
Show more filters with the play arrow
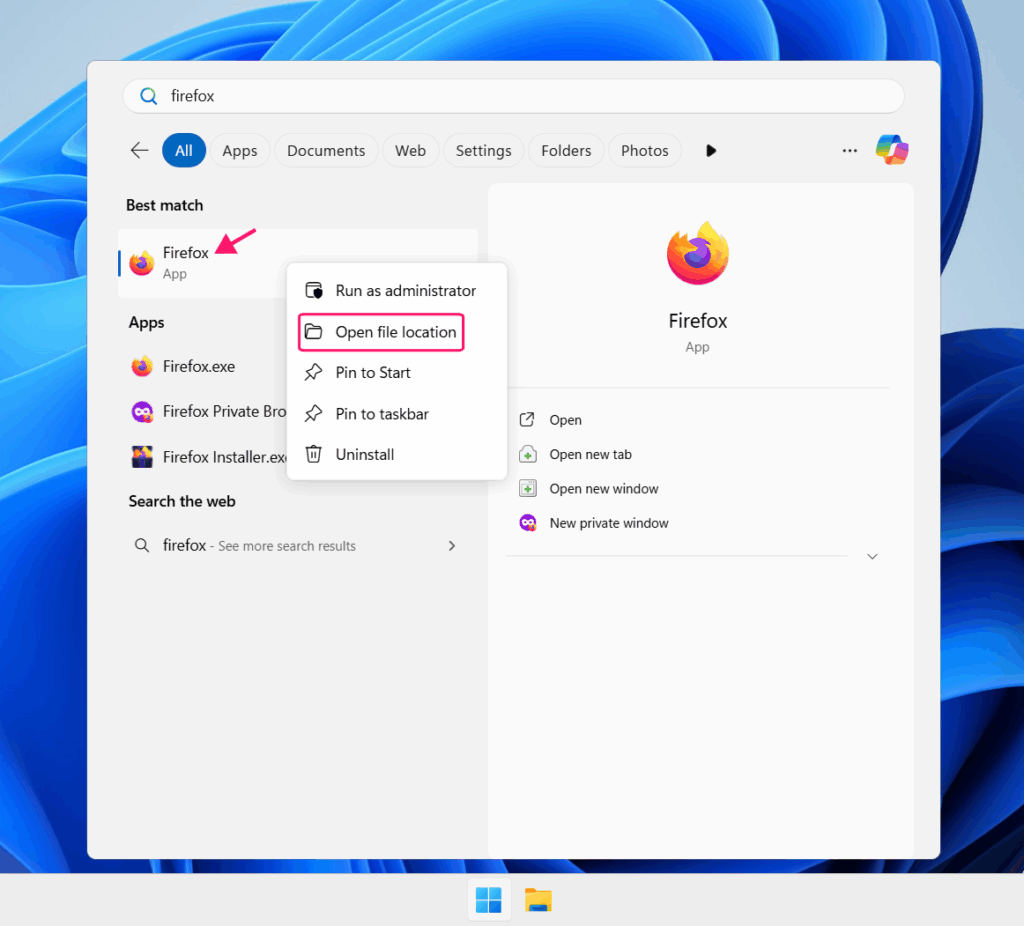[x=711, y=151]
